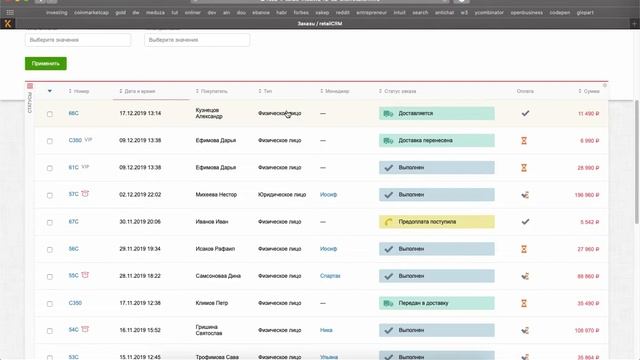Click the alarm icon next to order 55C

85,275
